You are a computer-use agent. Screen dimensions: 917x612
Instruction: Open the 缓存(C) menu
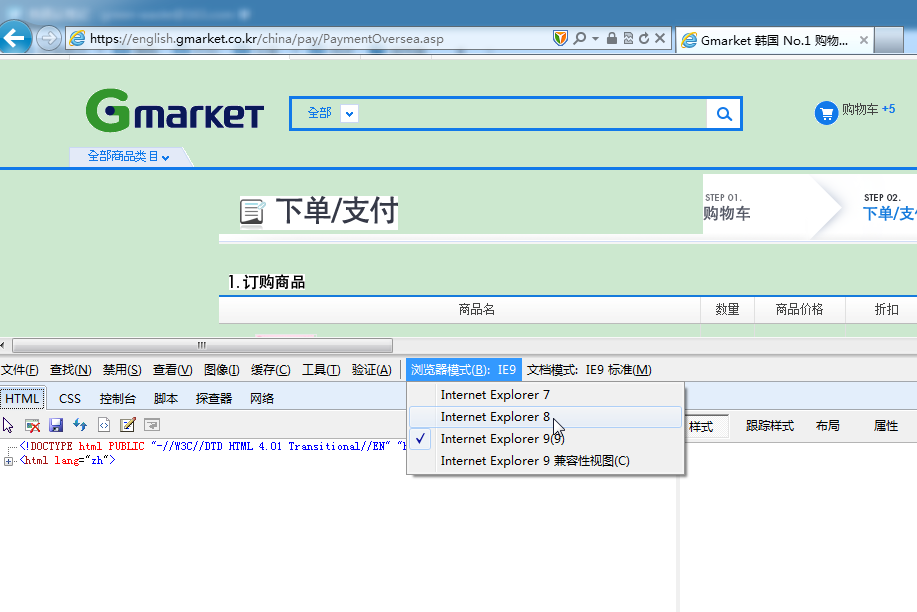click(x=271, y=370)
